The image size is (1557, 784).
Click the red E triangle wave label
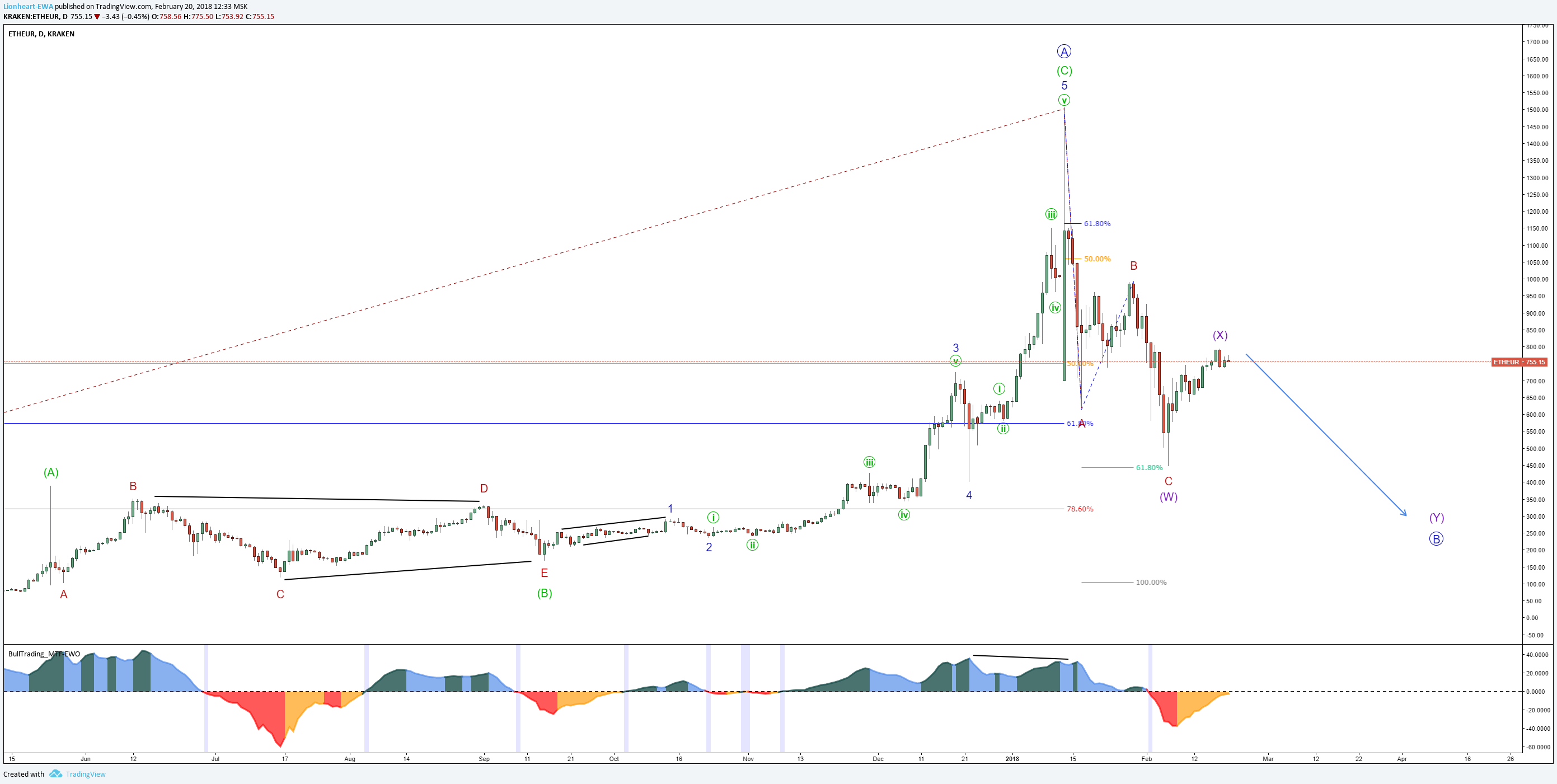[544, 573]
